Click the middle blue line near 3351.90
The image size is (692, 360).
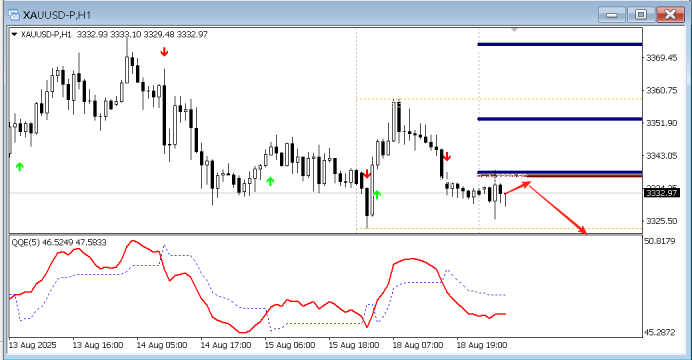tap(560, 119)
